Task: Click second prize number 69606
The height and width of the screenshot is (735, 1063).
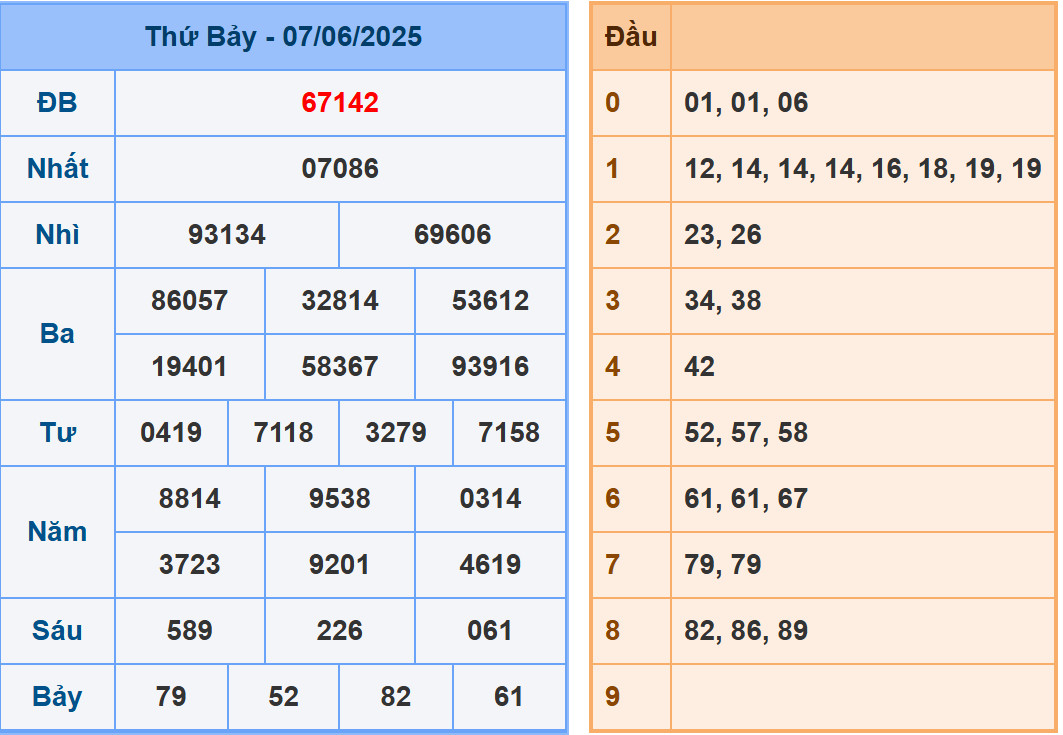Action: tap(452, 235)
